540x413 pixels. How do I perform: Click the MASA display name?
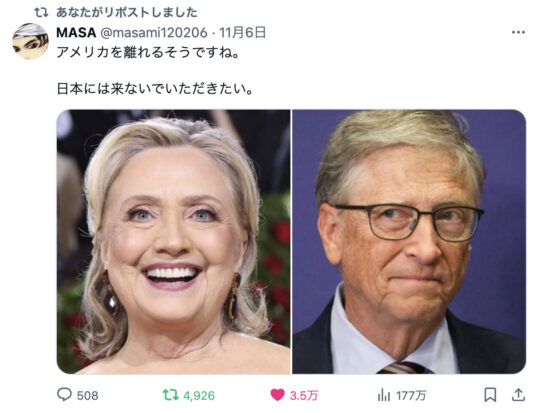pos(76,33)
